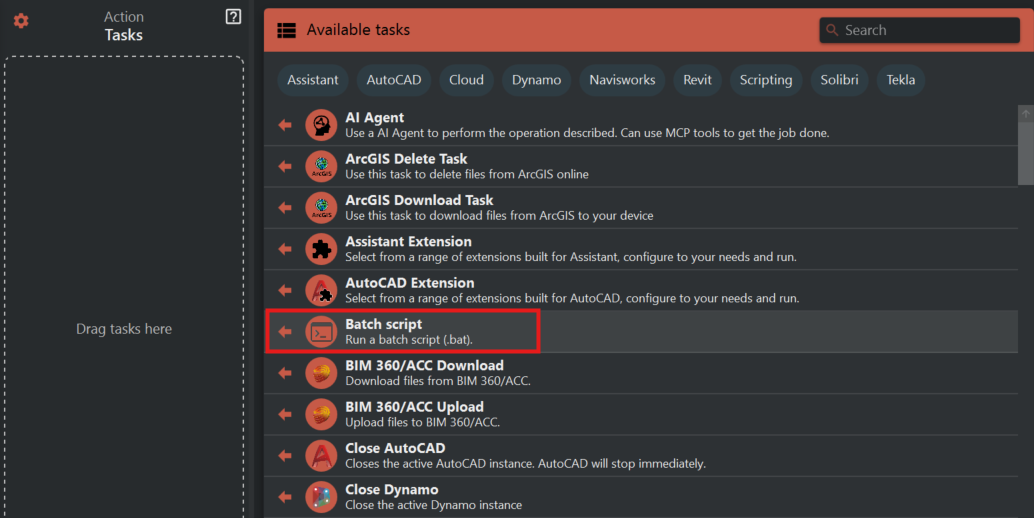Click the Batch script terminal icon

tap(321, 332)
